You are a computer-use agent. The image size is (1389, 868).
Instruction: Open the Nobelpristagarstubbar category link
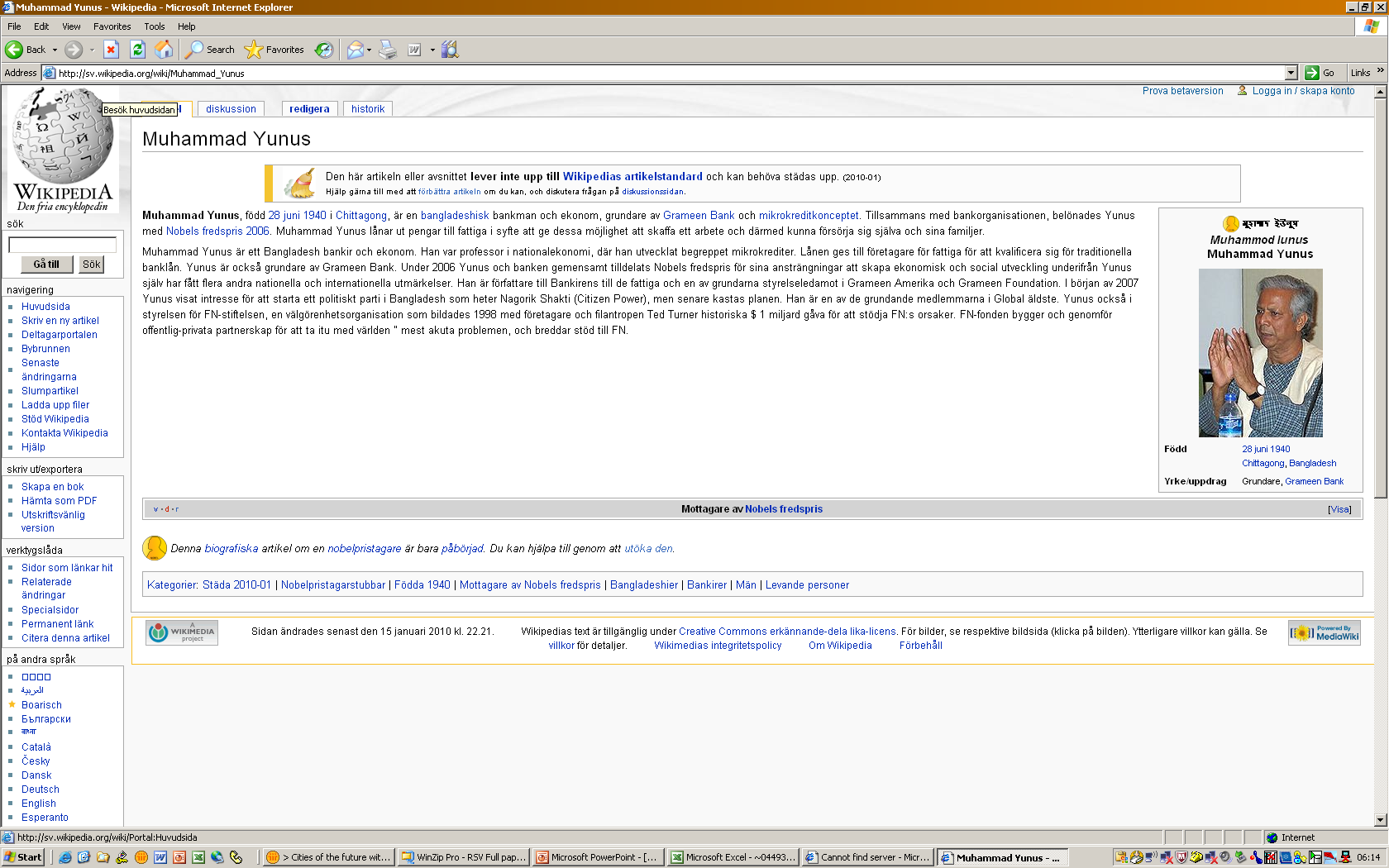pyautogui.click(x=333, y=585)
